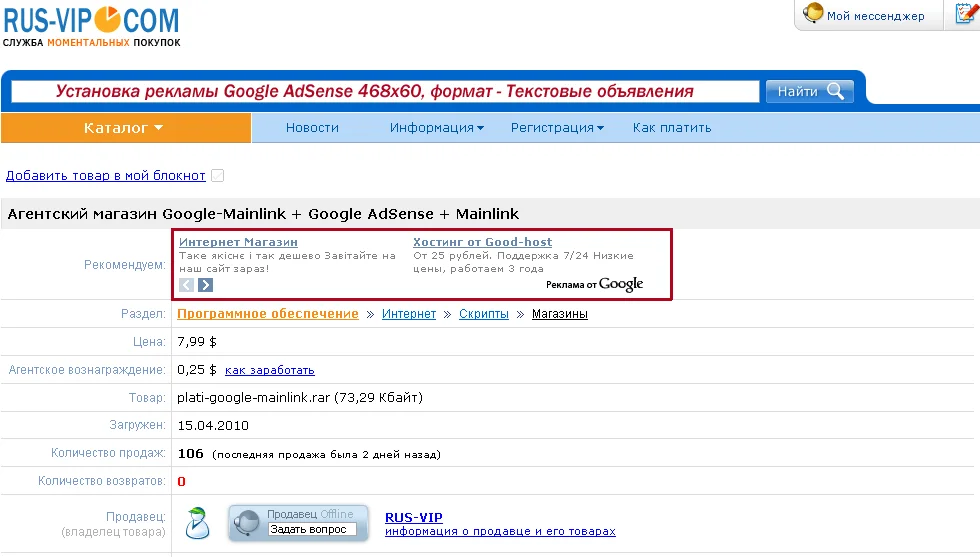Click the agent fee 0,25 $
Viewport: 980px width, 557px height.
pos(197,370)
